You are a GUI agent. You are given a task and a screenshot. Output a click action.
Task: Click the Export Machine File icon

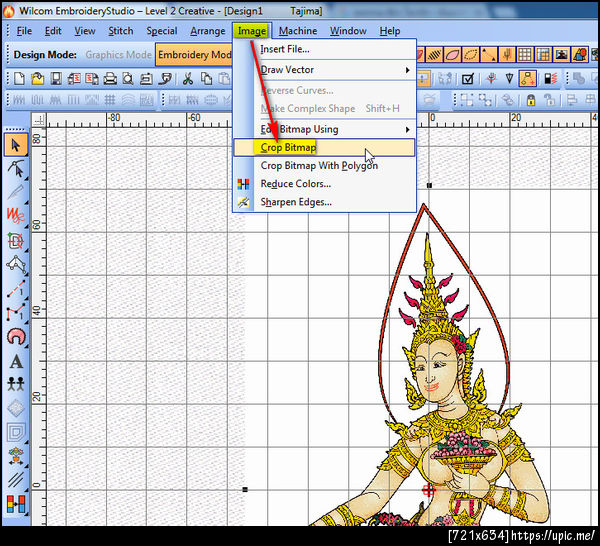pos(92,79)
